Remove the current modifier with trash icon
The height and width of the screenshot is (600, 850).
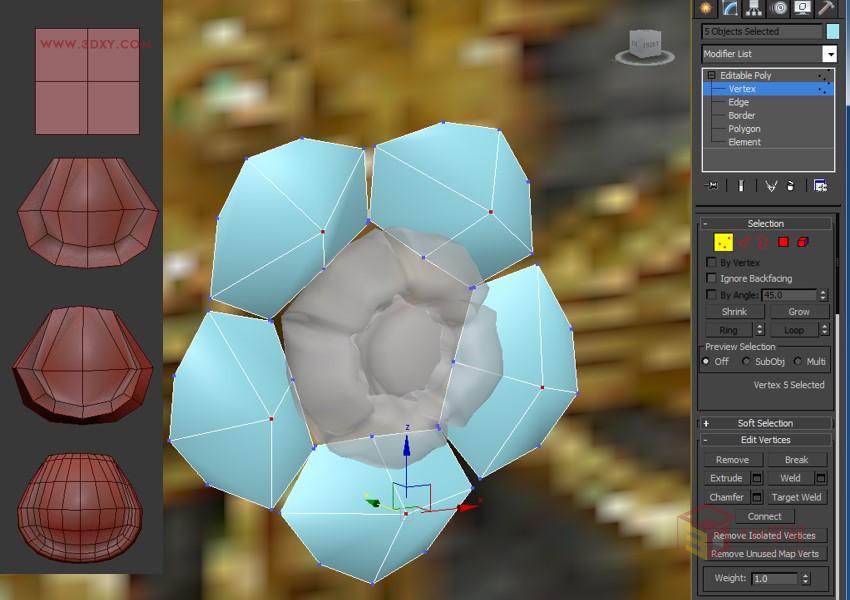(x=789, y=185)
